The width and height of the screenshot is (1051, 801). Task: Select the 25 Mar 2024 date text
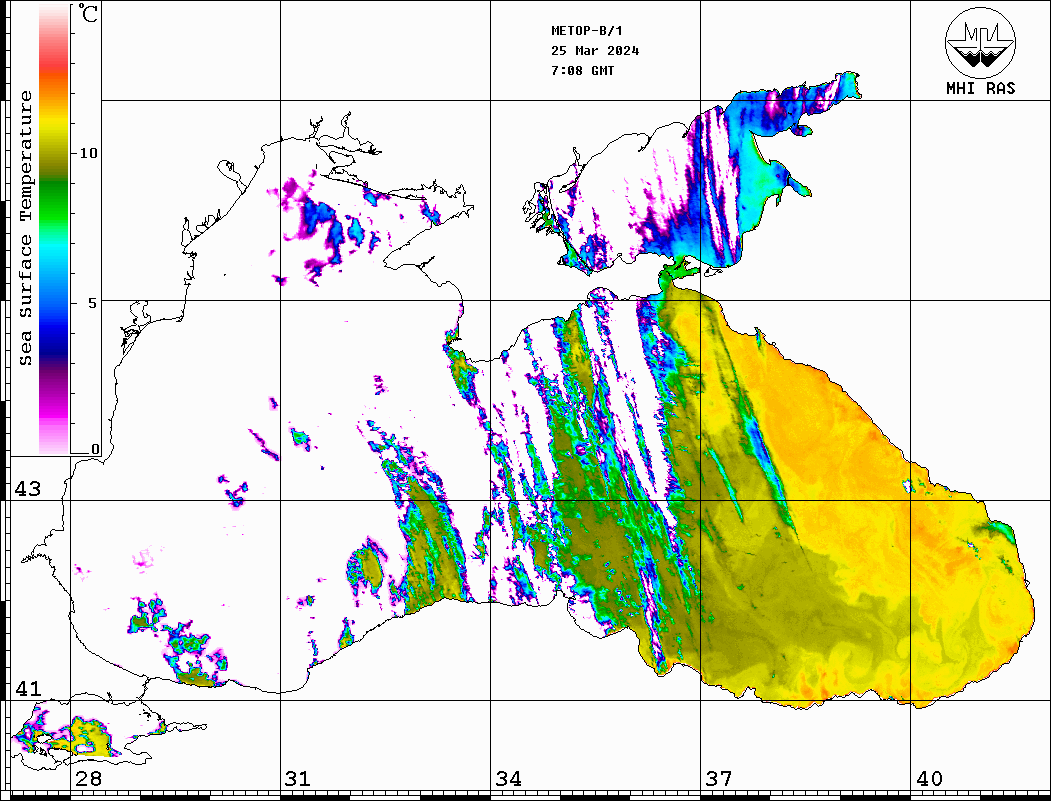(x=595, y=51)
